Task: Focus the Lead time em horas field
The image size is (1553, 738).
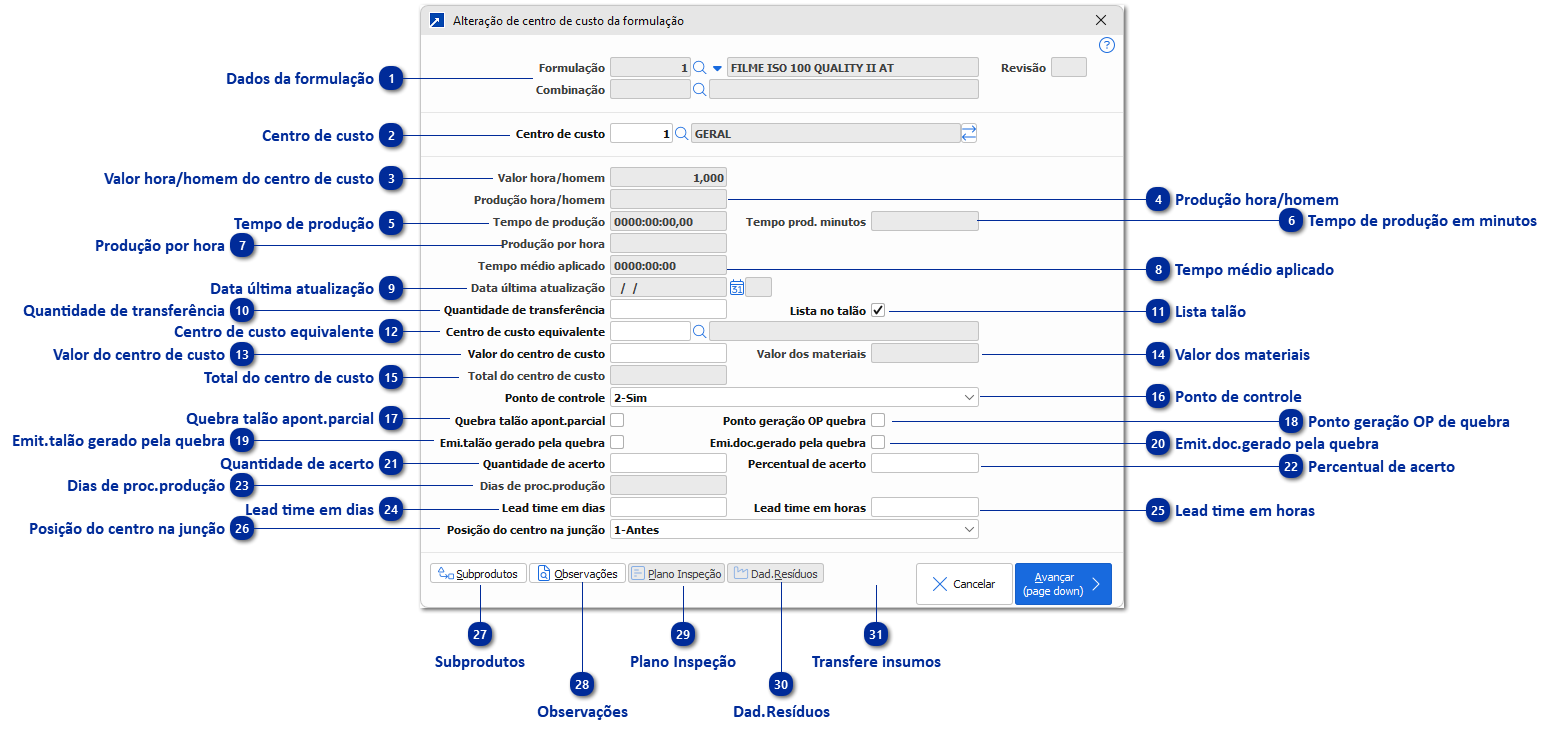Action: coord(925,507)
